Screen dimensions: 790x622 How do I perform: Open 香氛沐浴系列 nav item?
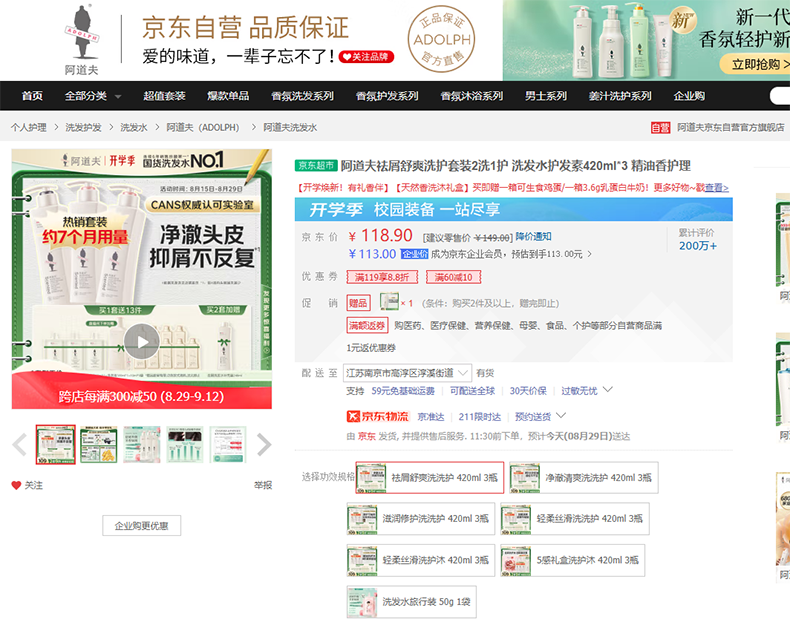472,96
